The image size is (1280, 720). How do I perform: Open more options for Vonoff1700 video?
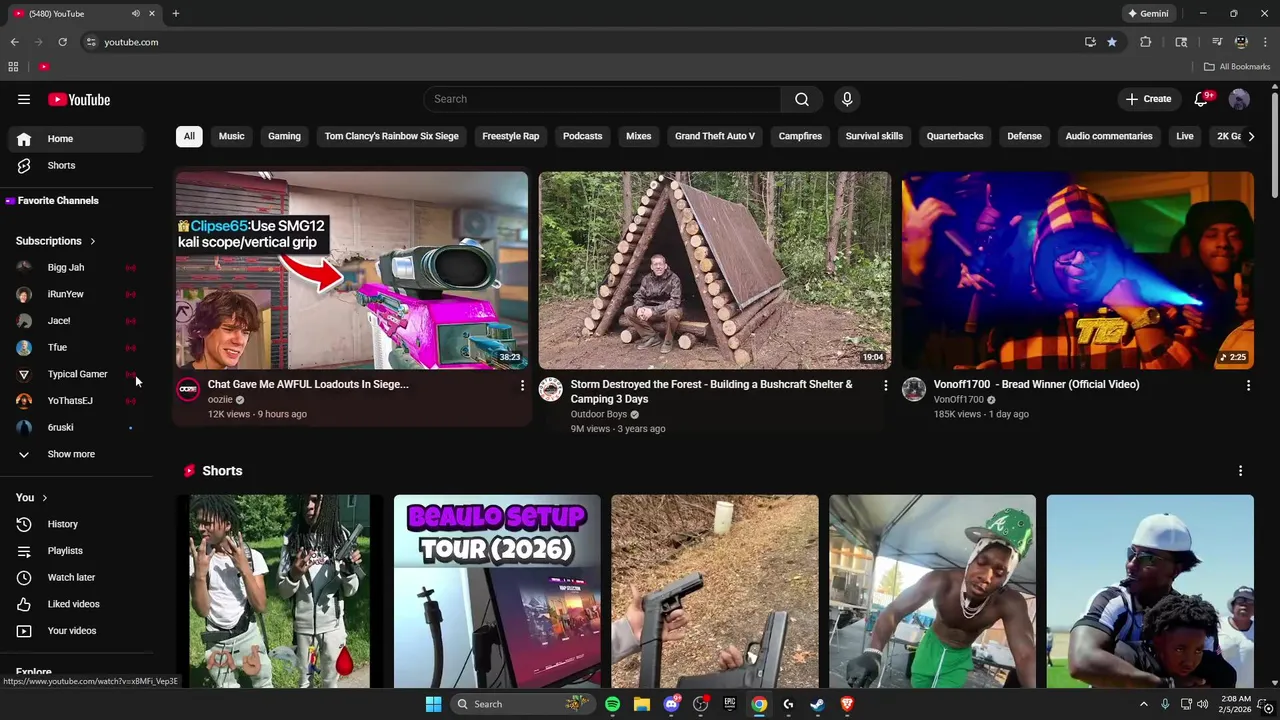1248,385
